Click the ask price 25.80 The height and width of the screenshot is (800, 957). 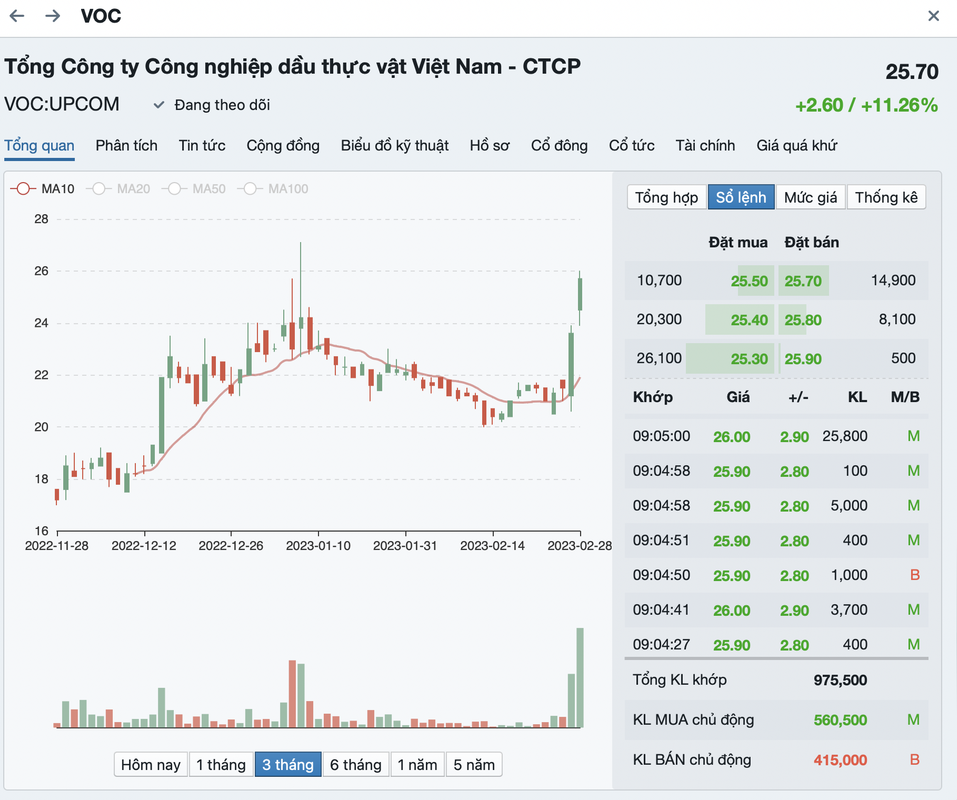(803, 320)
